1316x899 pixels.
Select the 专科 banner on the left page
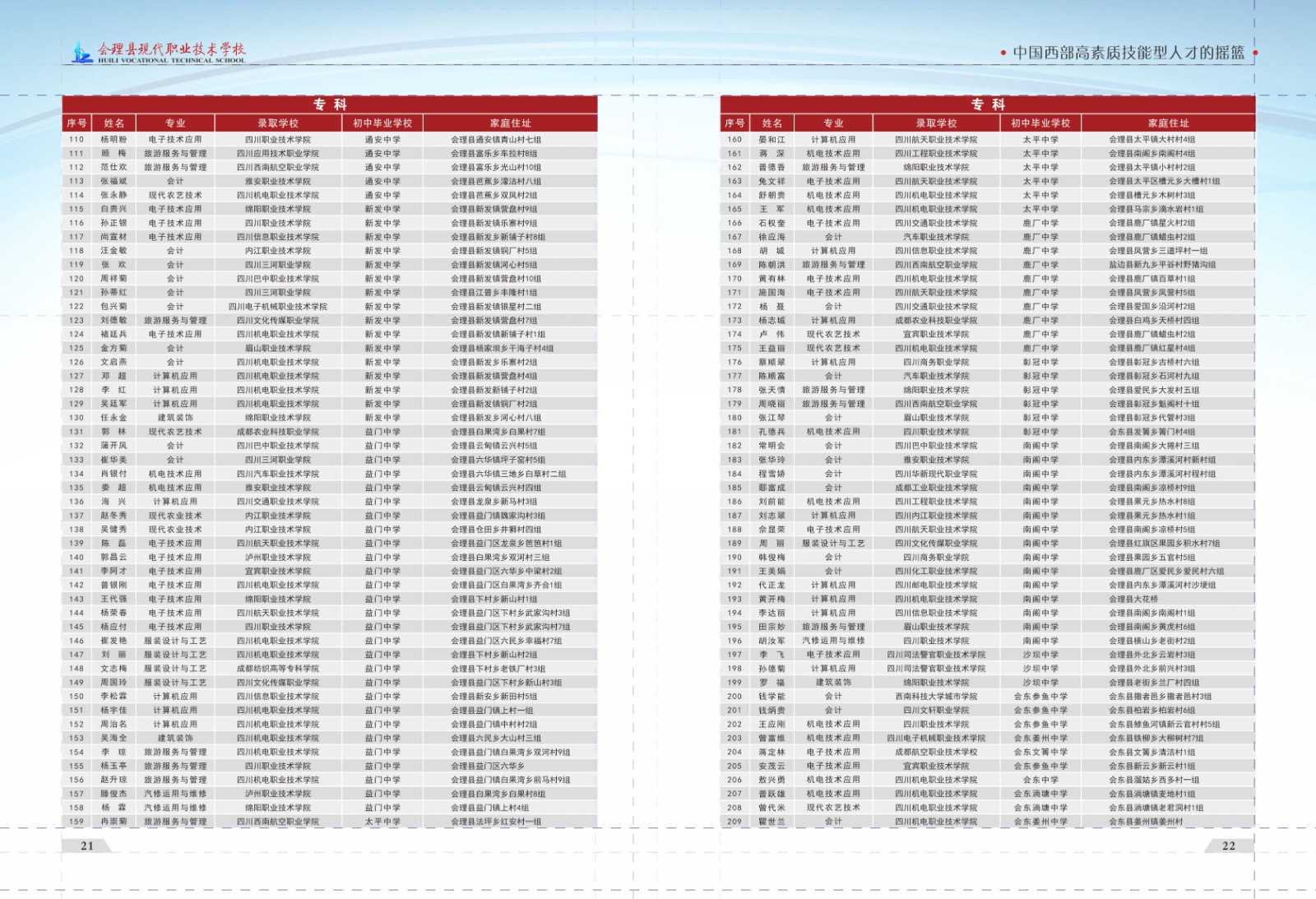tap(329, 104)
